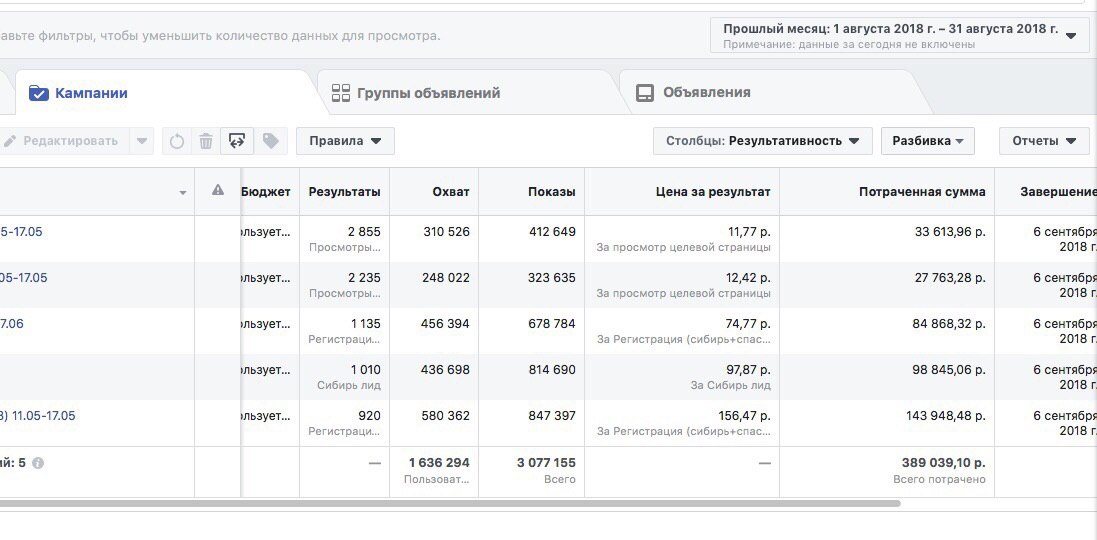Click the amount spent 33 613,96 р.
The height and width of the screenshot is (540, 1097).
point(950,232)
